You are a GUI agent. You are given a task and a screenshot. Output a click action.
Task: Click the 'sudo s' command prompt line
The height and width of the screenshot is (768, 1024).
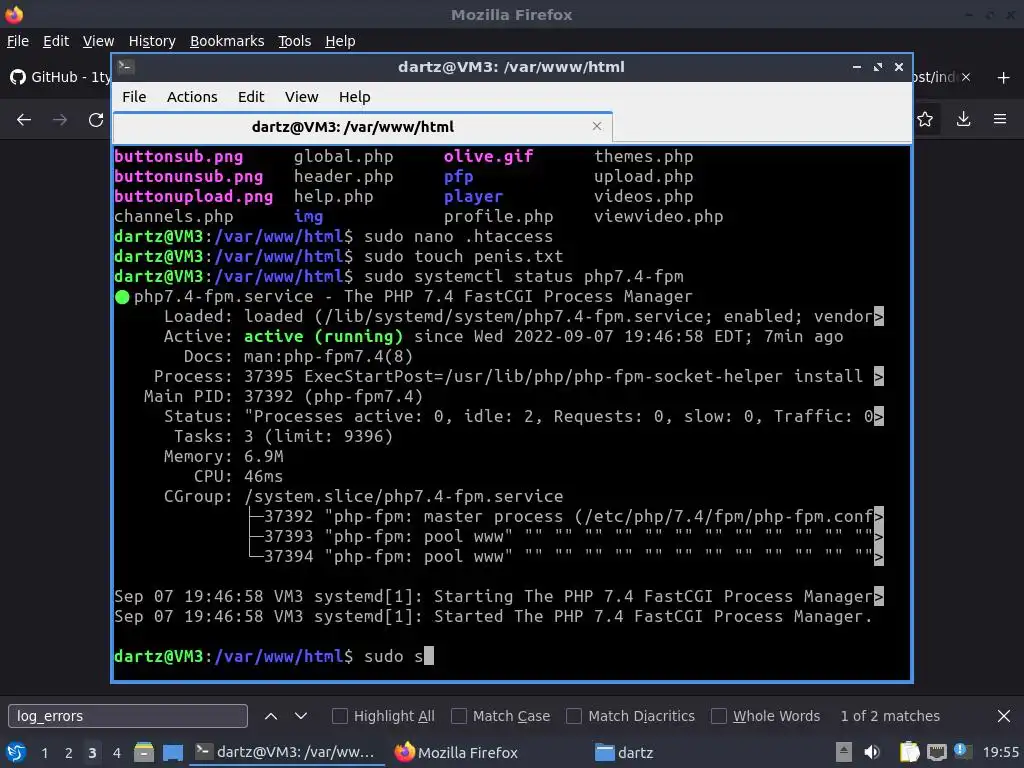(273, 656)
